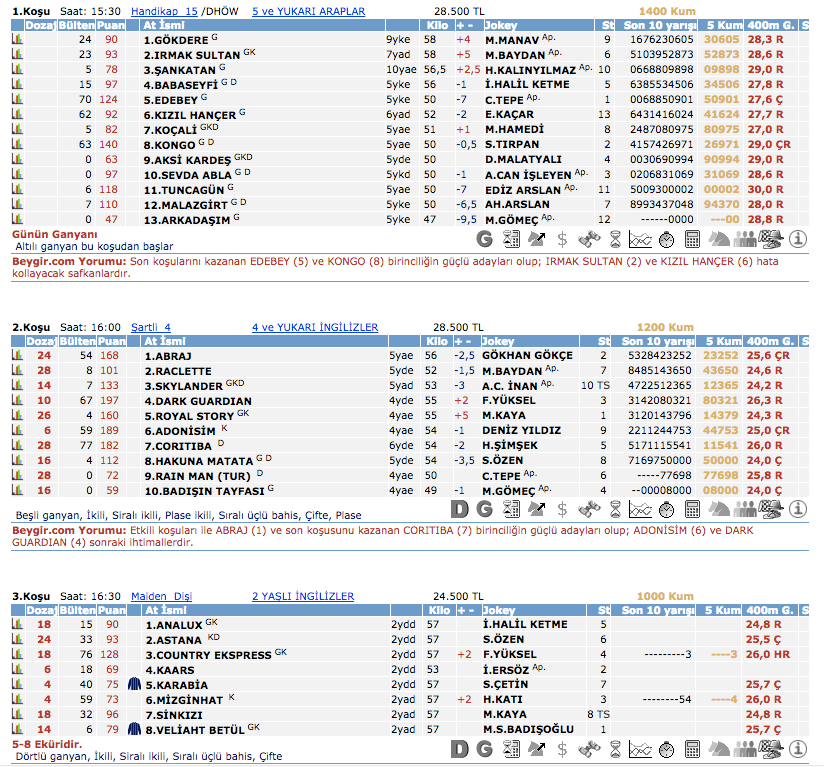The image size is (824, 767).
Task: Open the info icon below race 3
Action: click(x=798, y=748)
